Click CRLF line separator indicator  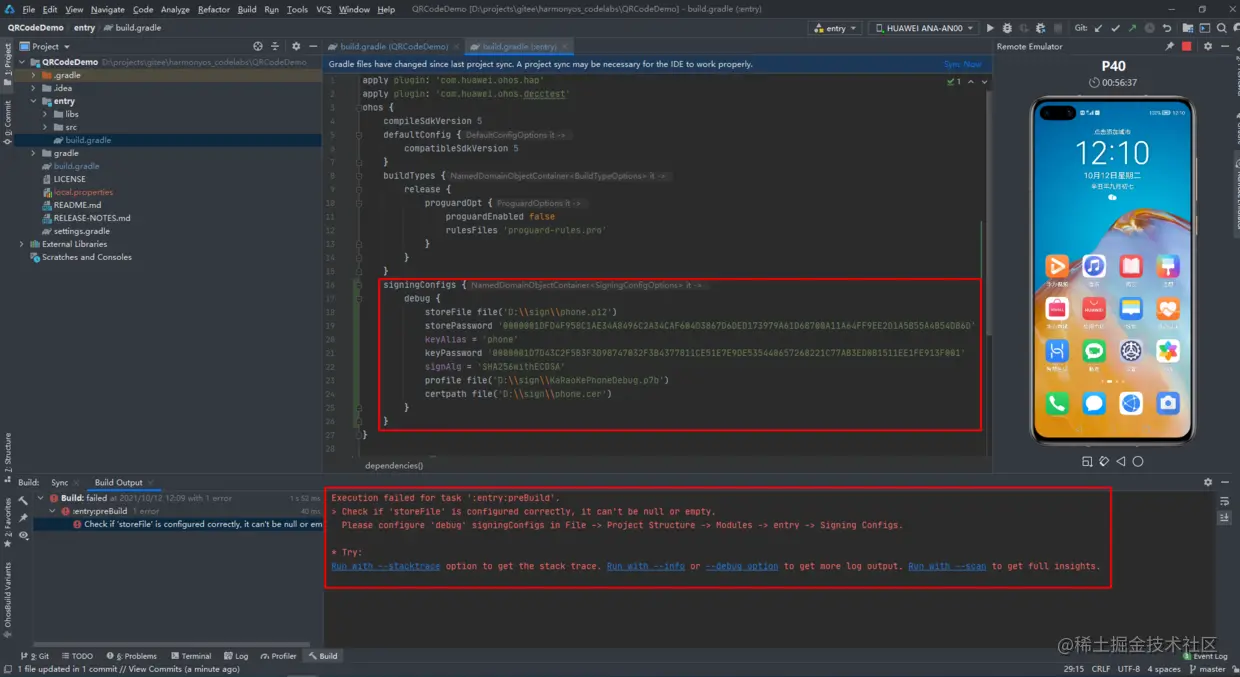(x=1100, y=669)
